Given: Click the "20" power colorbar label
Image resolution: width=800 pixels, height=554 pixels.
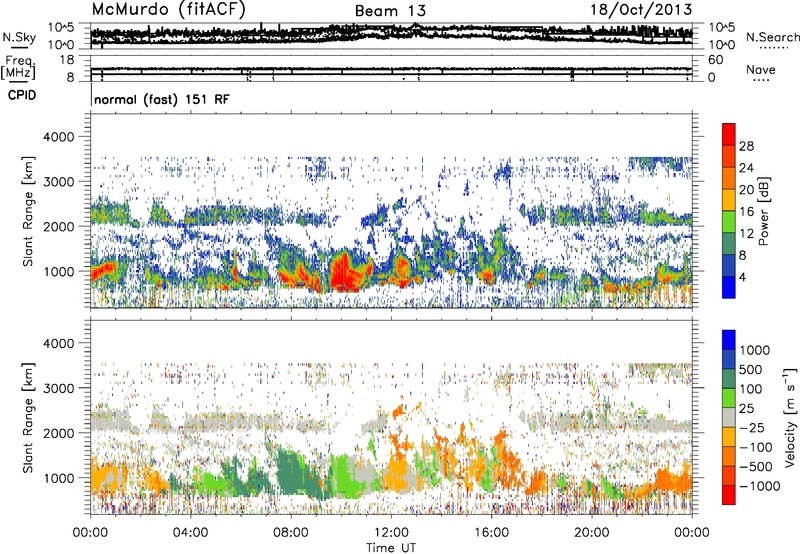Looking at the screenshot, I should click(746, 190).
